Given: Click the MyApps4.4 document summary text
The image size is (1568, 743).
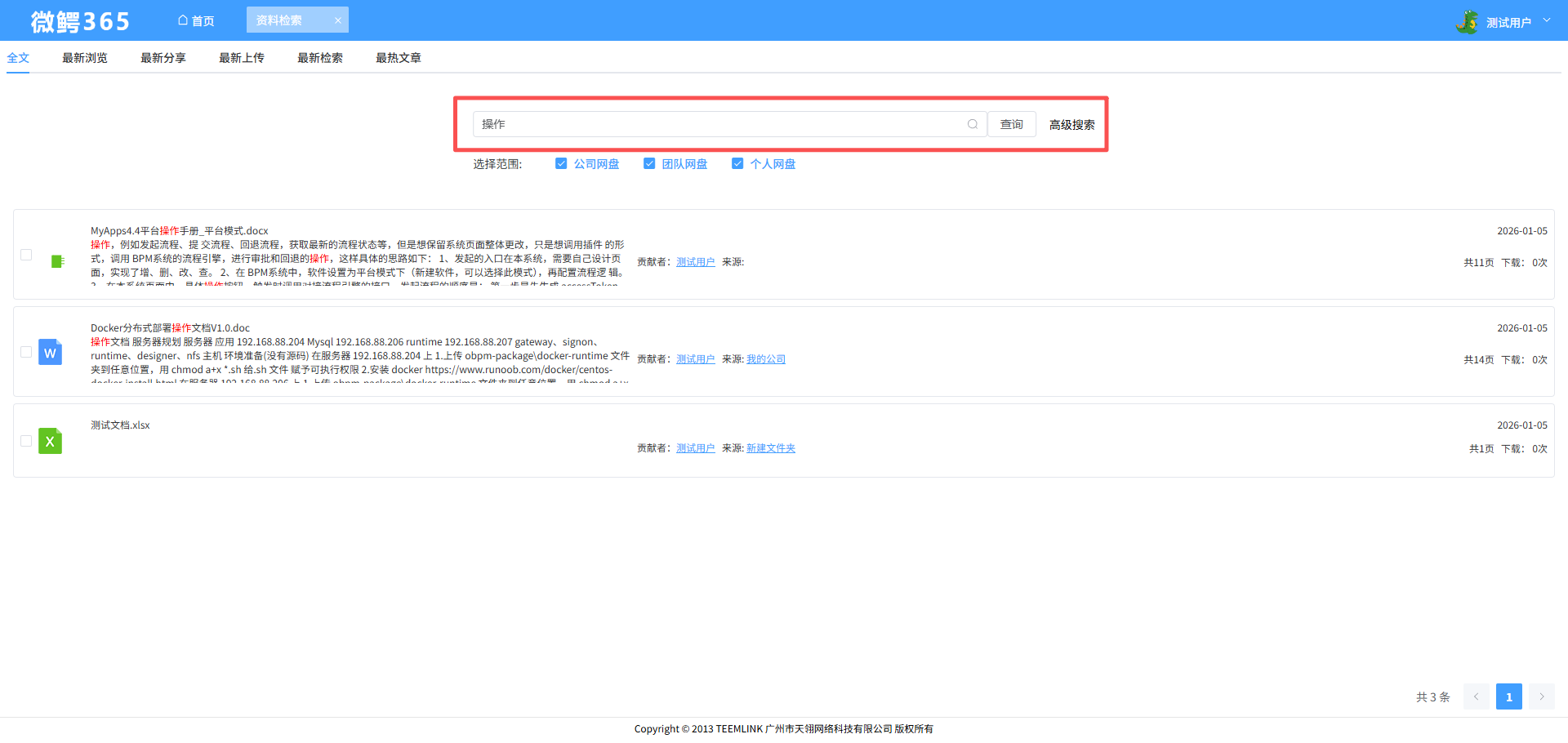Looking at the screenshot, I should tap(358, 262).
